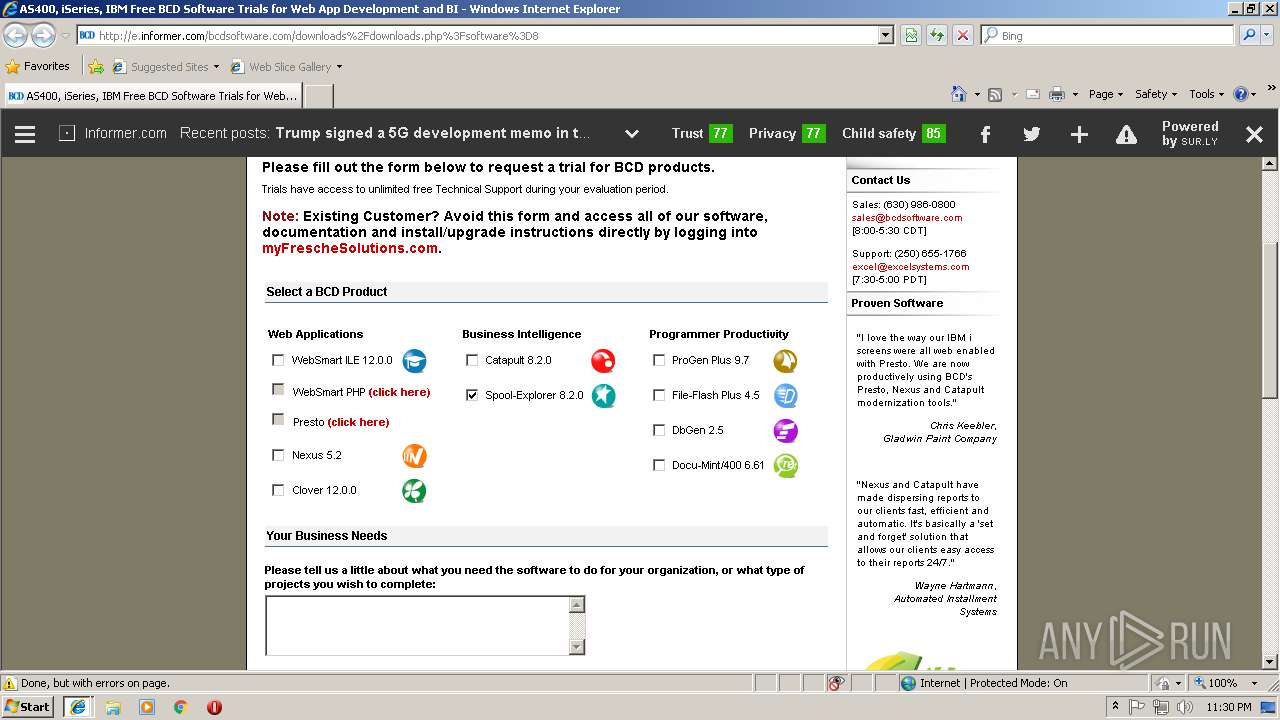1280x720 pixels.
Task: Click the green Clover product icon
Action: tap(414, 491)
